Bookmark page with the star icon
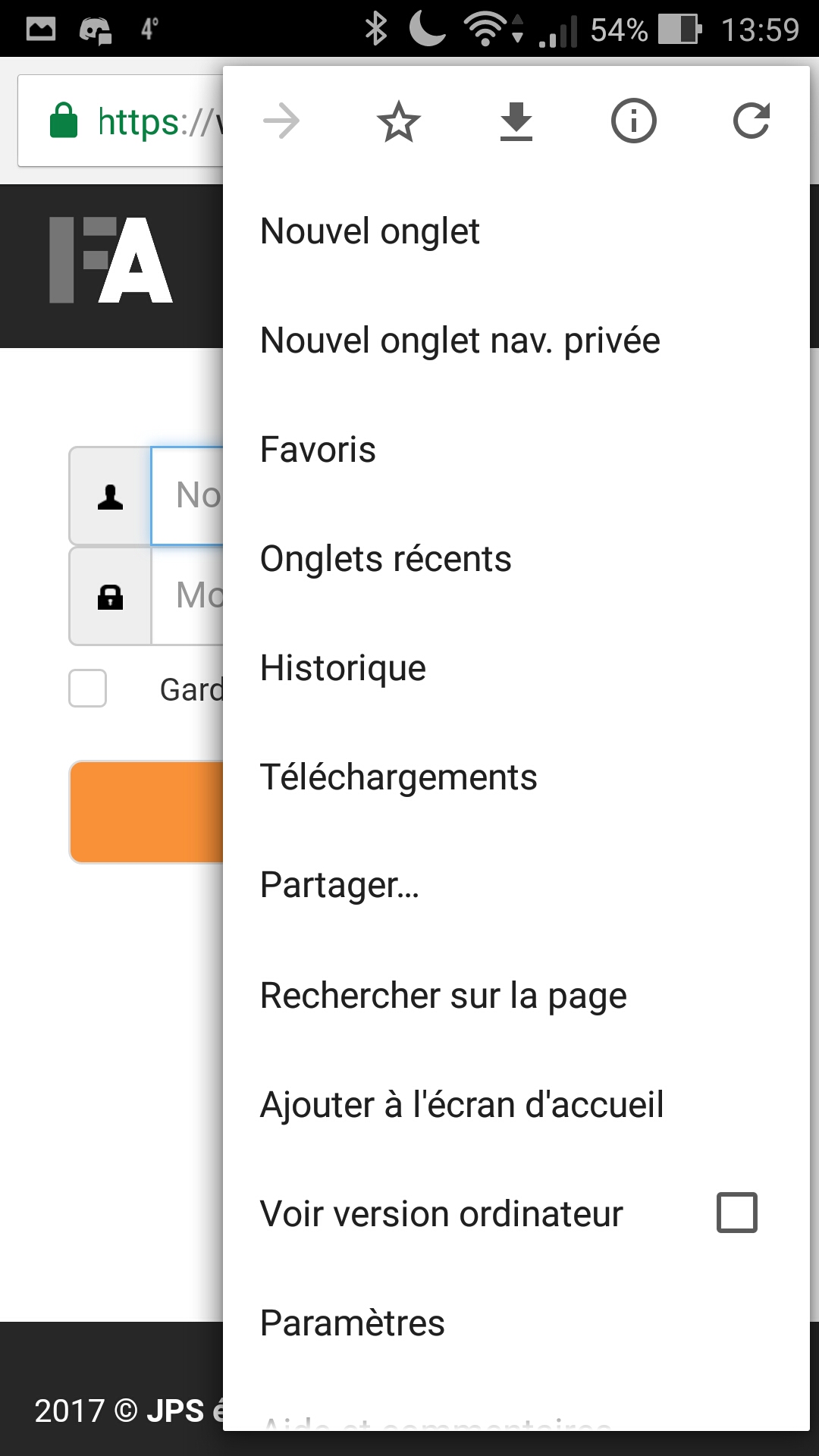The height and width of the screenshot is (1456, 819). [399, 122]
